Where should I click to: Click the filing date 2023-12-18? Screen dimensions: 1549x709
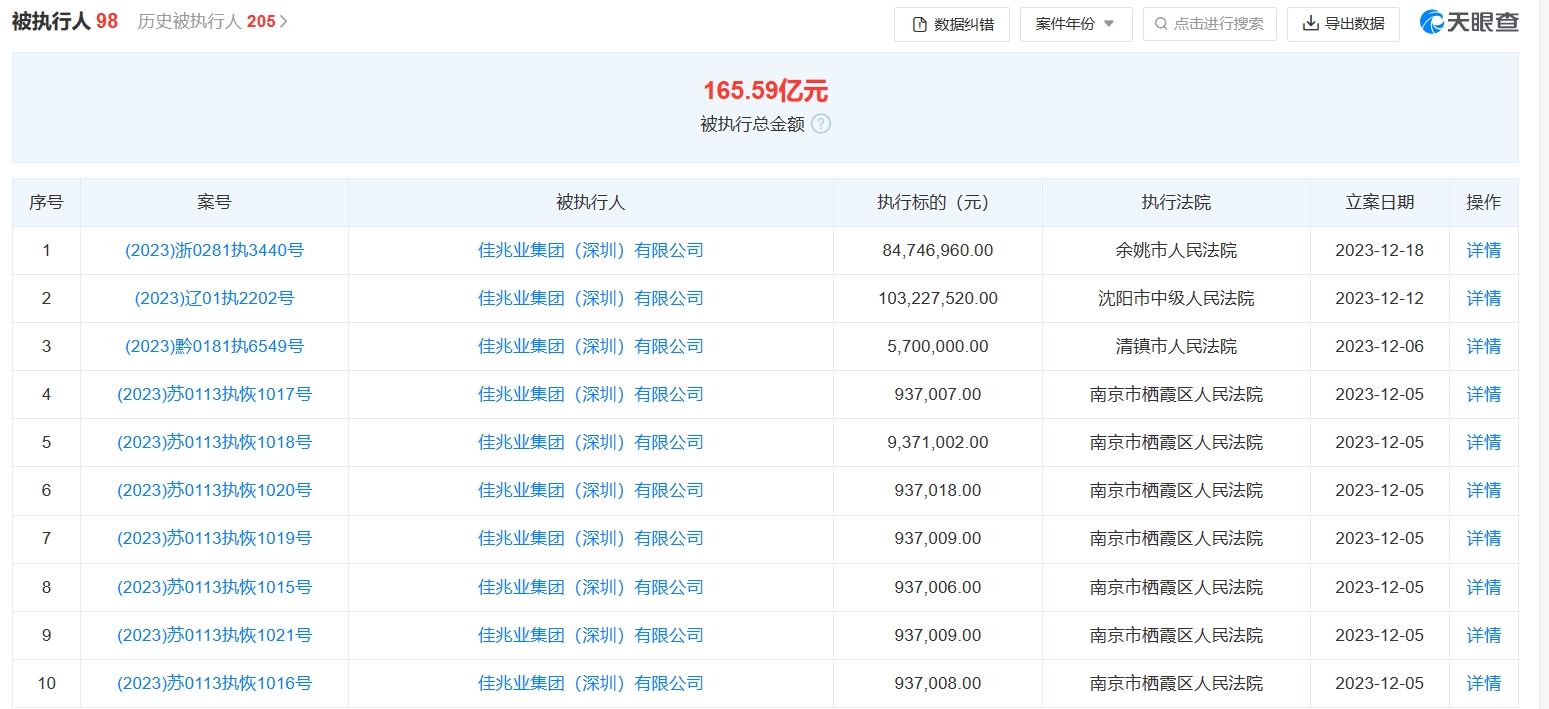coord(1379,251)
